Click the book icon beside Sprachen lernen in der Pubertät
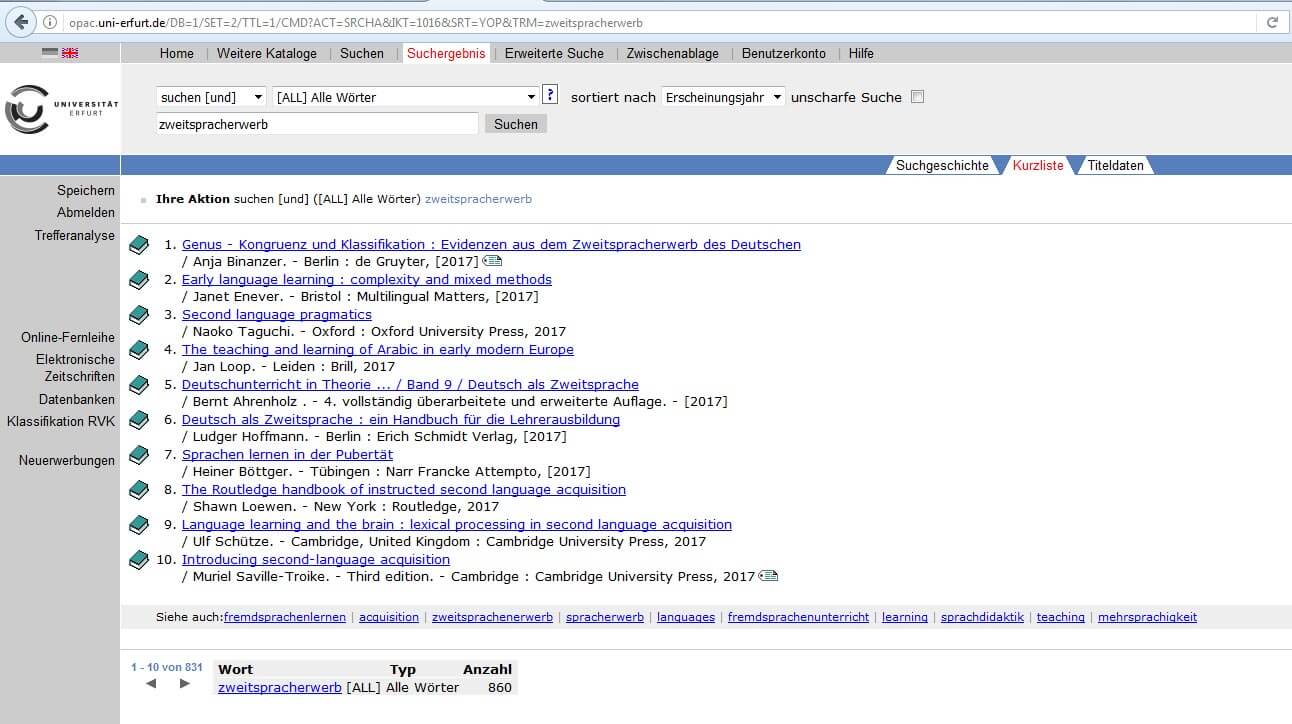 (139, 455)
